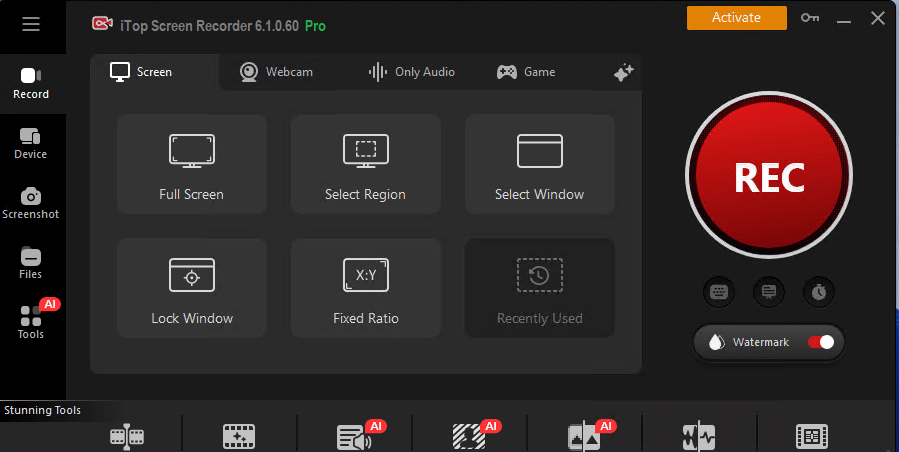Open the AI striped background remover tool

coord(469,437)
